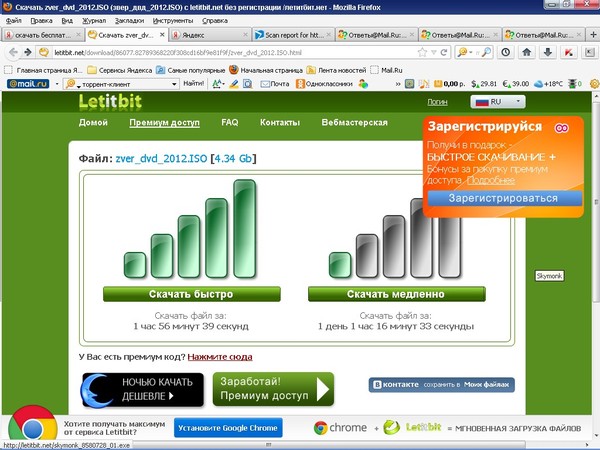Click the Заработай Премиум доступ banner
This screenshot has width=600, height=450.
[x=273, y=389]
